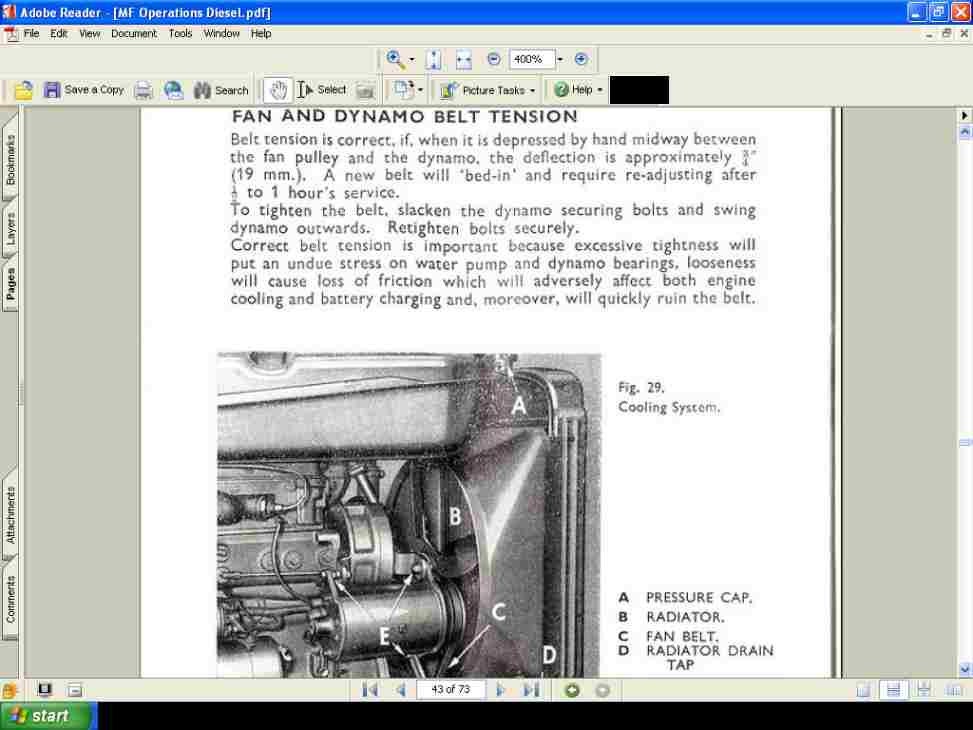Switch to Facing pages layout
973x730 pixels.
954,690
